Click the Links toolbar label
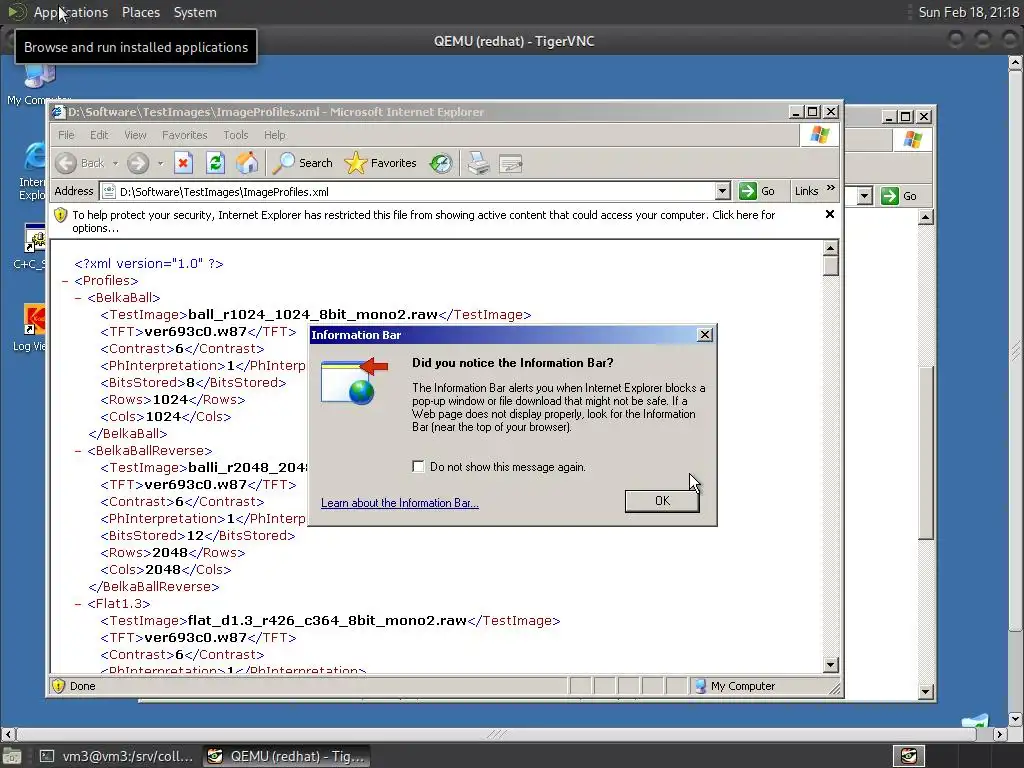Screen dimensions: 1024x768 pyautogui.click(x=807, y=191)
